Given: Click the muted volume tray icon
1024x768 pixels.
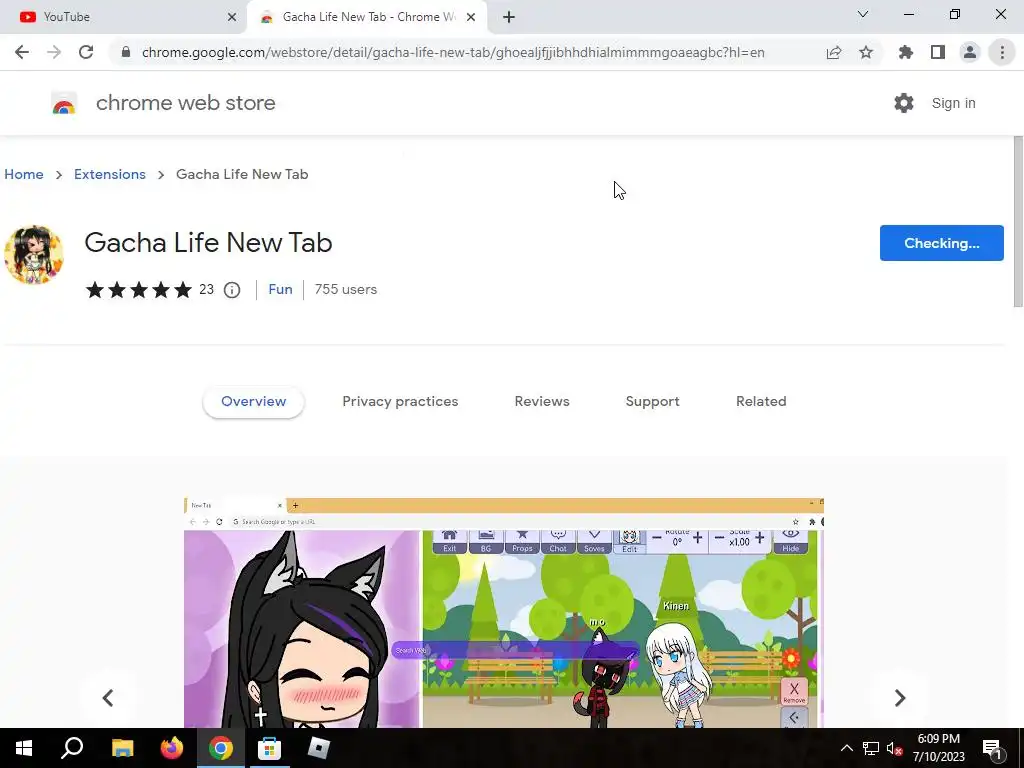Looking at the screenshot, I should (x=894, y=748).
